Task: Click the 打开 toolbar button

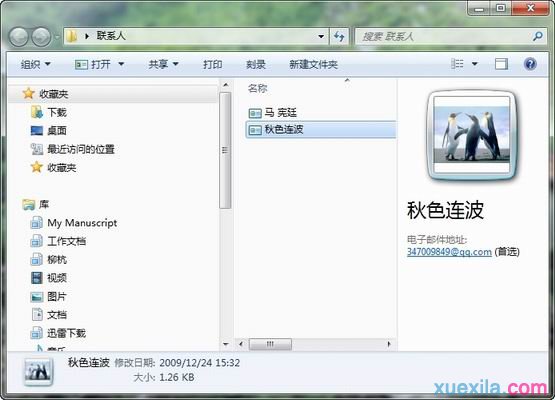Action: pyautogui.click(x=93, y=64)
